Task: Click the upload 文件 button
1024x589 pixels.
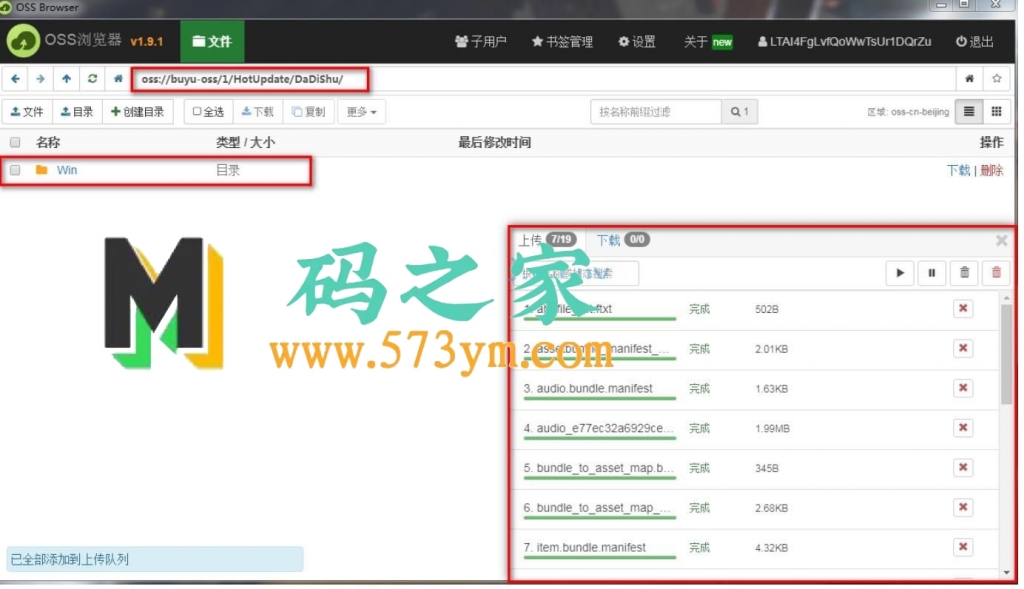Action: (x=27, y=112)
